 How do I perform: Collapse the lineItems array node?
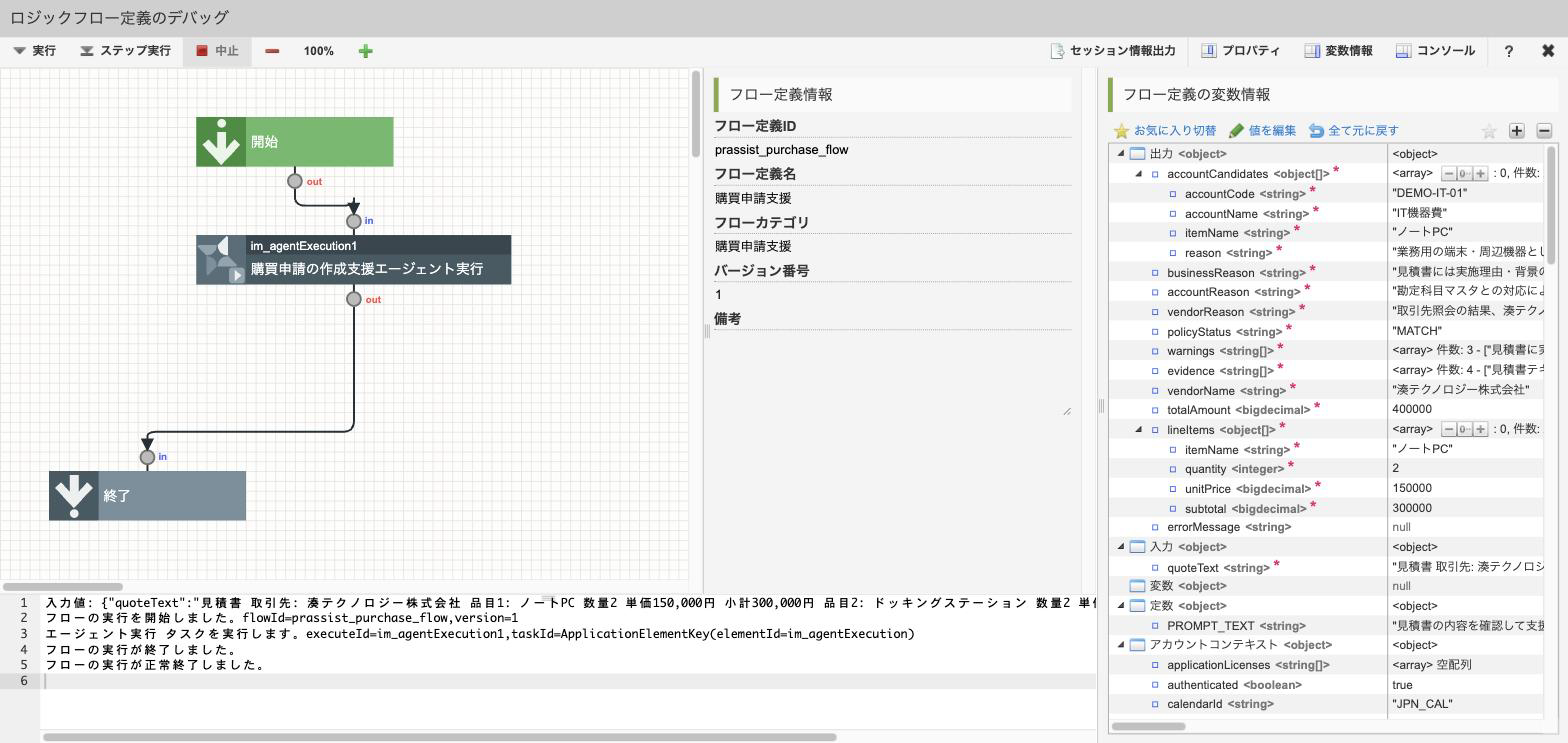pyautogui.click(x=1139, y=429)
